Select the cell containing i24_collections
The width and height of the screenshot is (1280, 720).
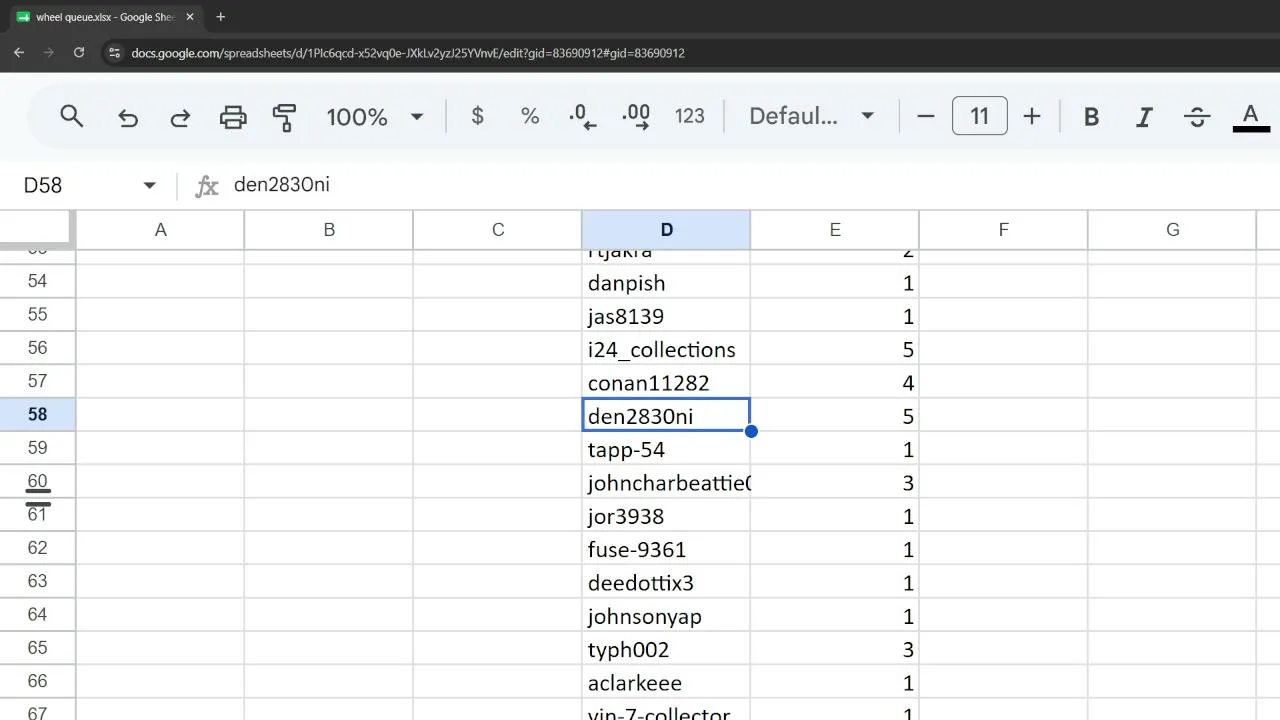666,349
